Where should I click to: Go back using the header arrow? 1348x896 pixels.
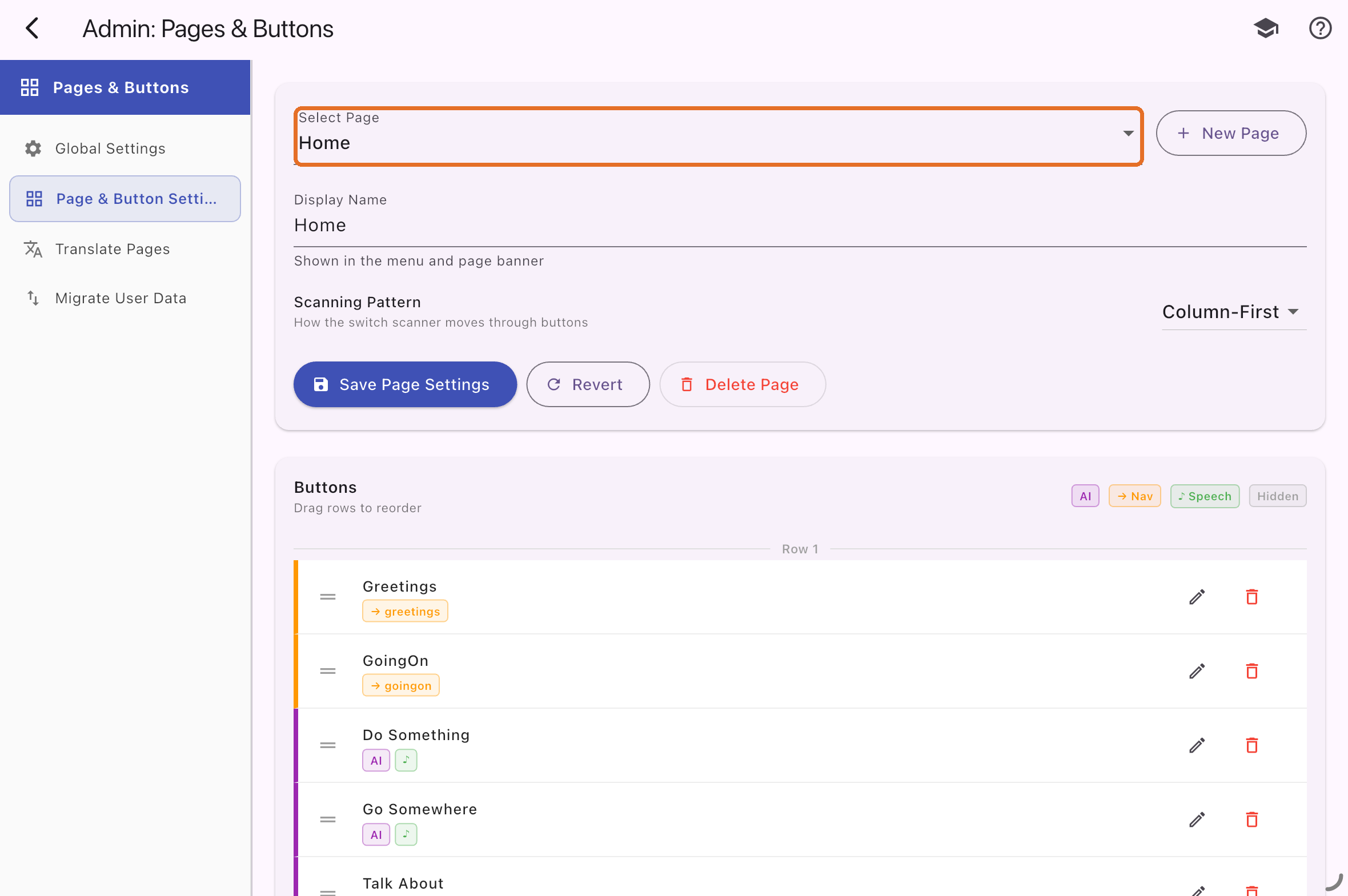[x=33, y=29]
